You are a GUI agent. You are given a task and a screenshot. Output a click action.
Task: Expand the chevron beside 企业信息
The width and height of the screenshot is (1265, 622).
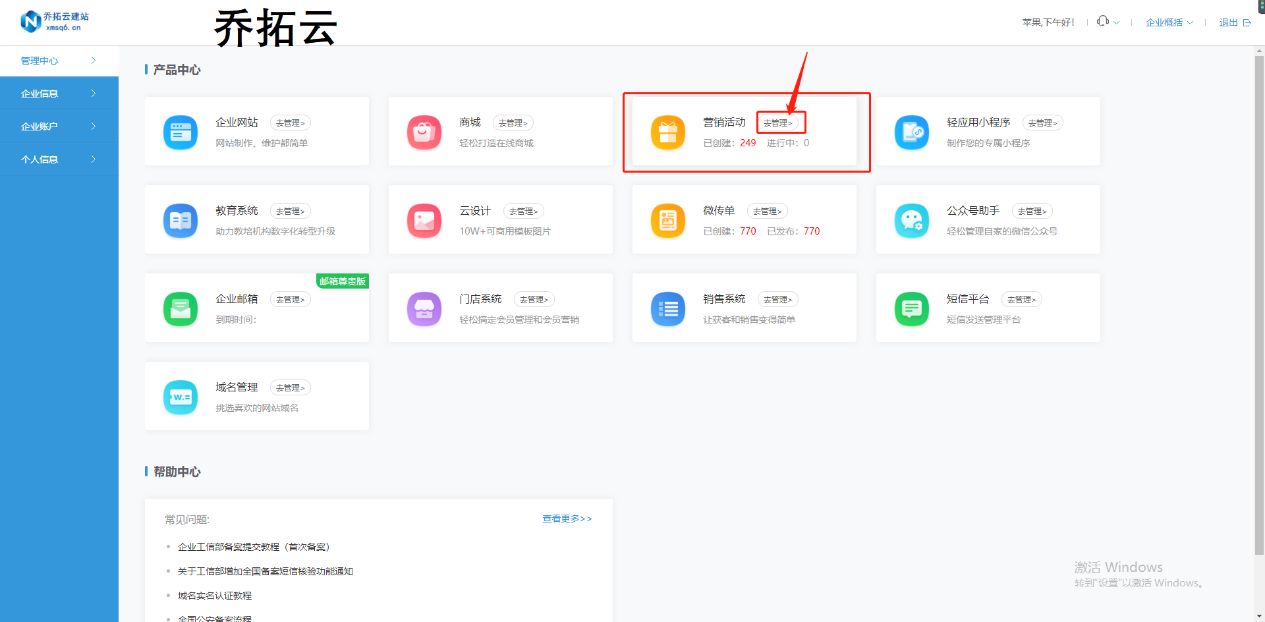click(x=93, y=93)
